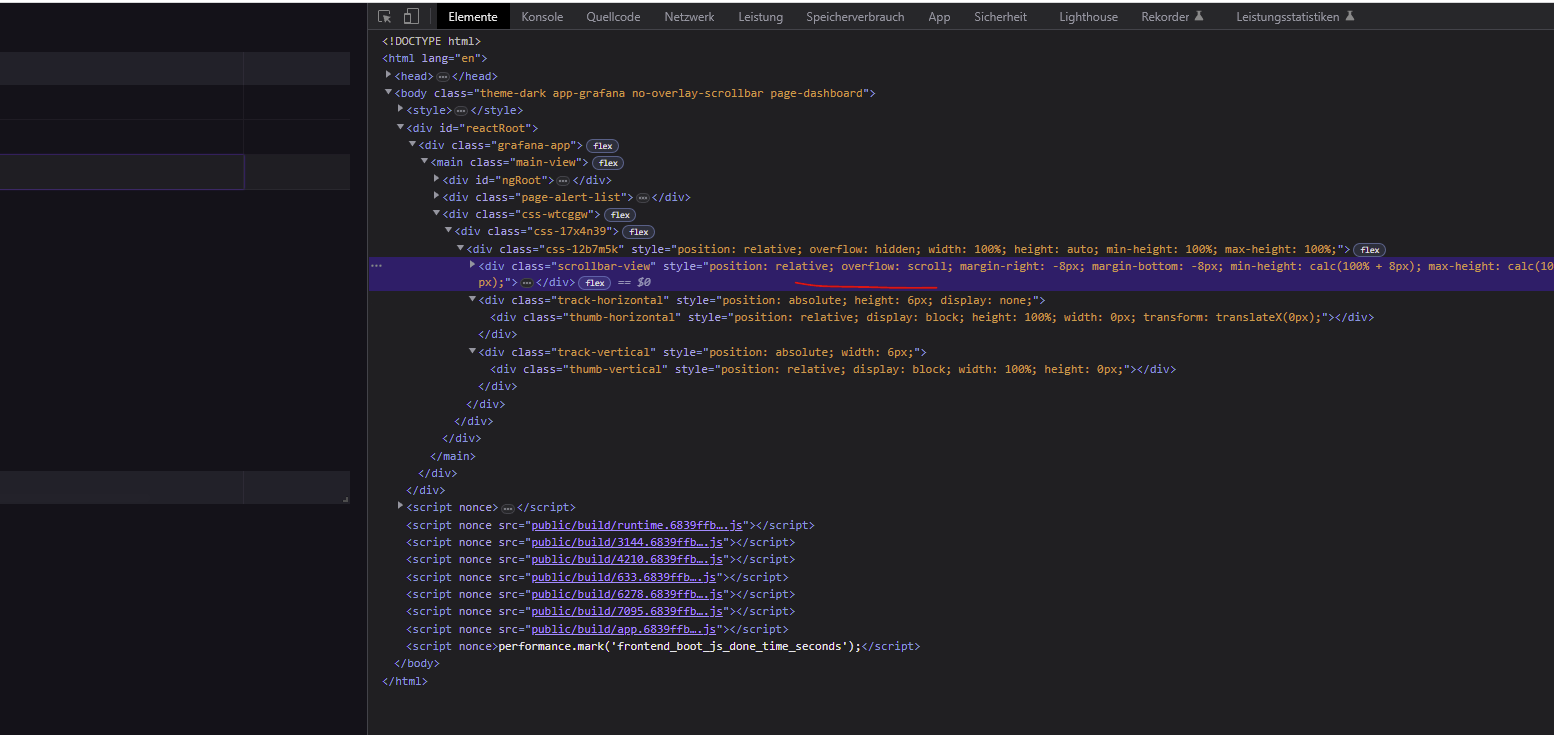The width and height of the screenshot is (1554, 735).
Task: Collapse the reactRoot div node
Action: point(400,127)
